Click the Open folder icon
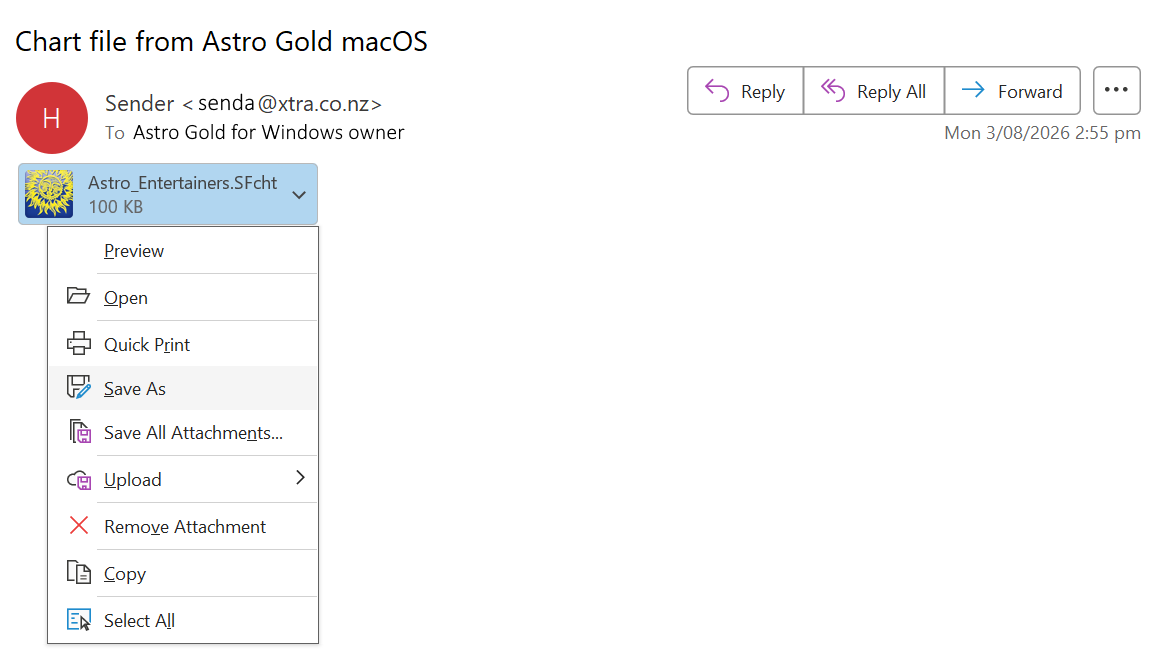The height and width of the screenshot is (658, 1167). pos(78,296)
